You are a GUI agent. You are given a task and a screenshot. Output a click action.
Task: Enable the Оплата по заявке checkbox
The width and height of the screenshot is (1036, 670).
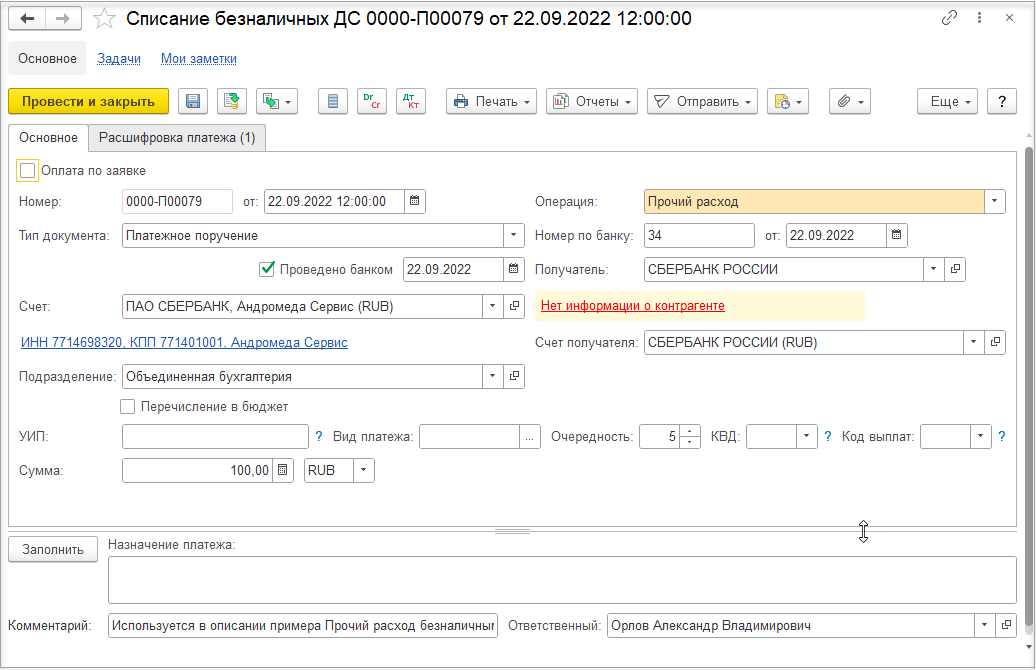tap(28, 170)
